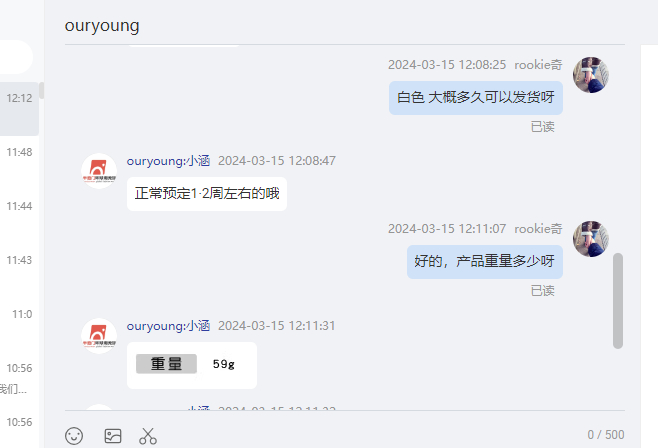Click the ouryoung chat title
This screenshot has width=658, height=448.
(x=102, y=26)
